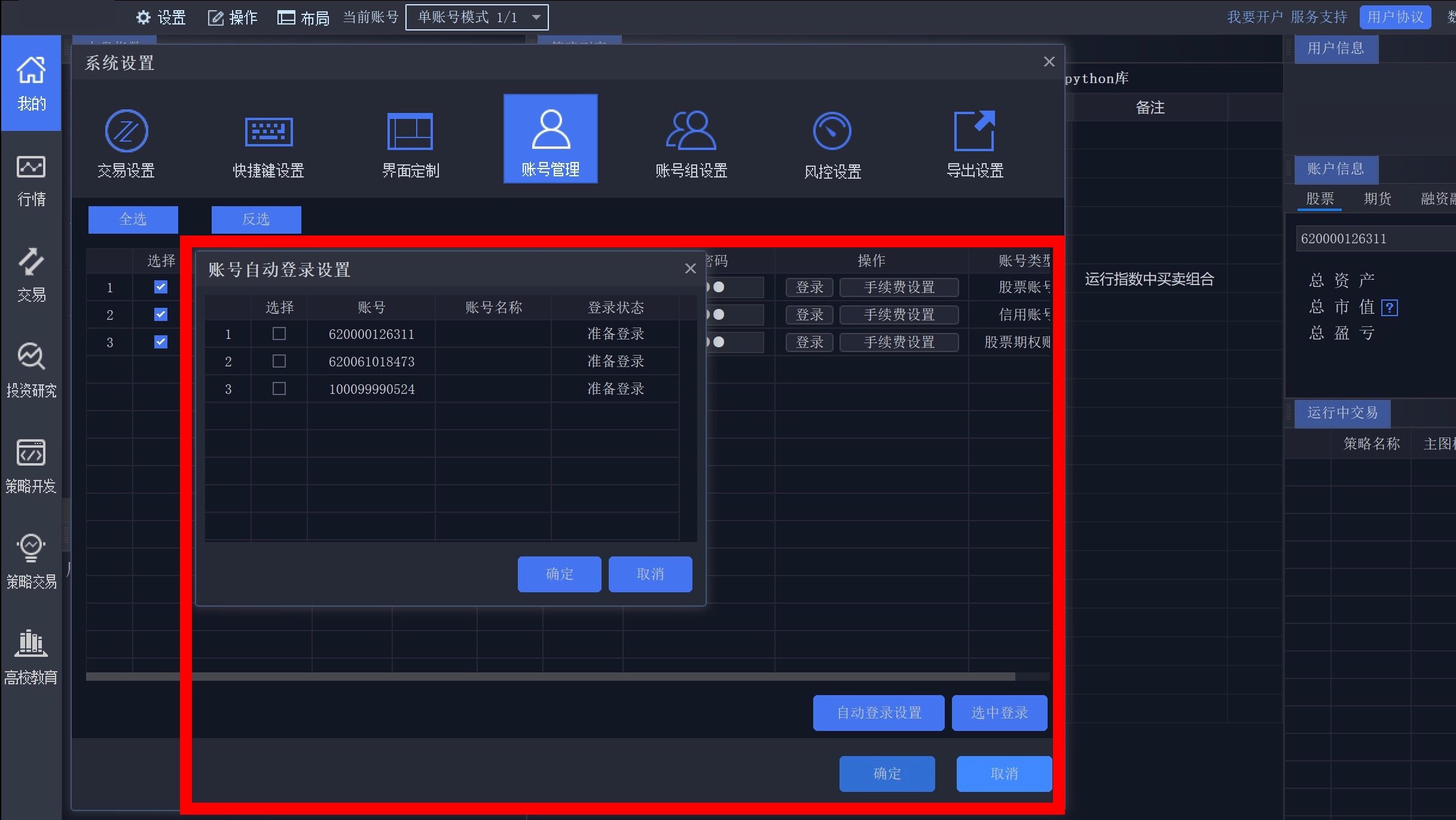Open the 单账号模式 mode dropdown
The width and height of the screenshot is (1456, 820).
(477, 17)
